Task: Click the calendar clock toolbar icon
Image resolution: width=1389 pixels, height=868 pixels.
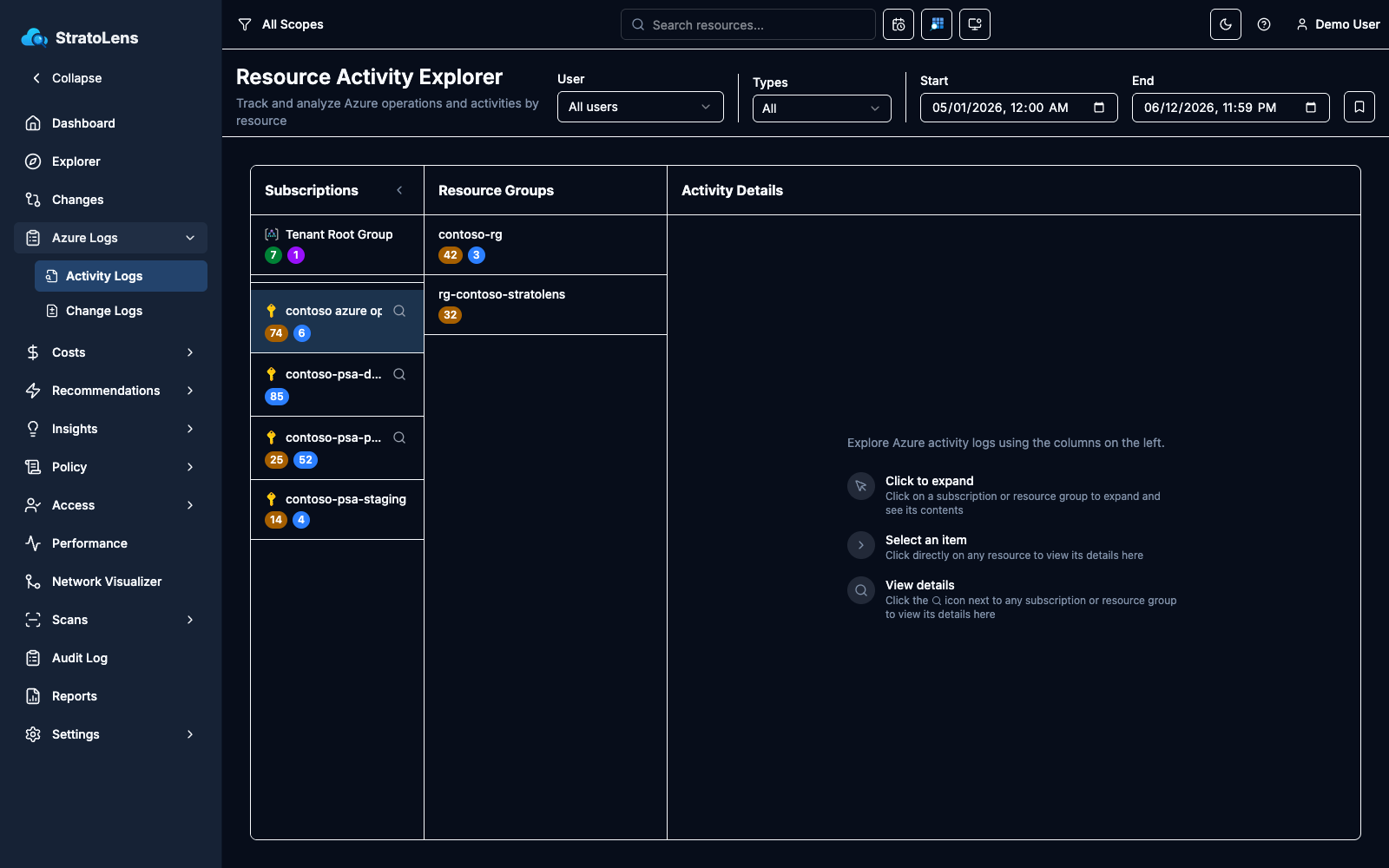Action: coord(899,24)
